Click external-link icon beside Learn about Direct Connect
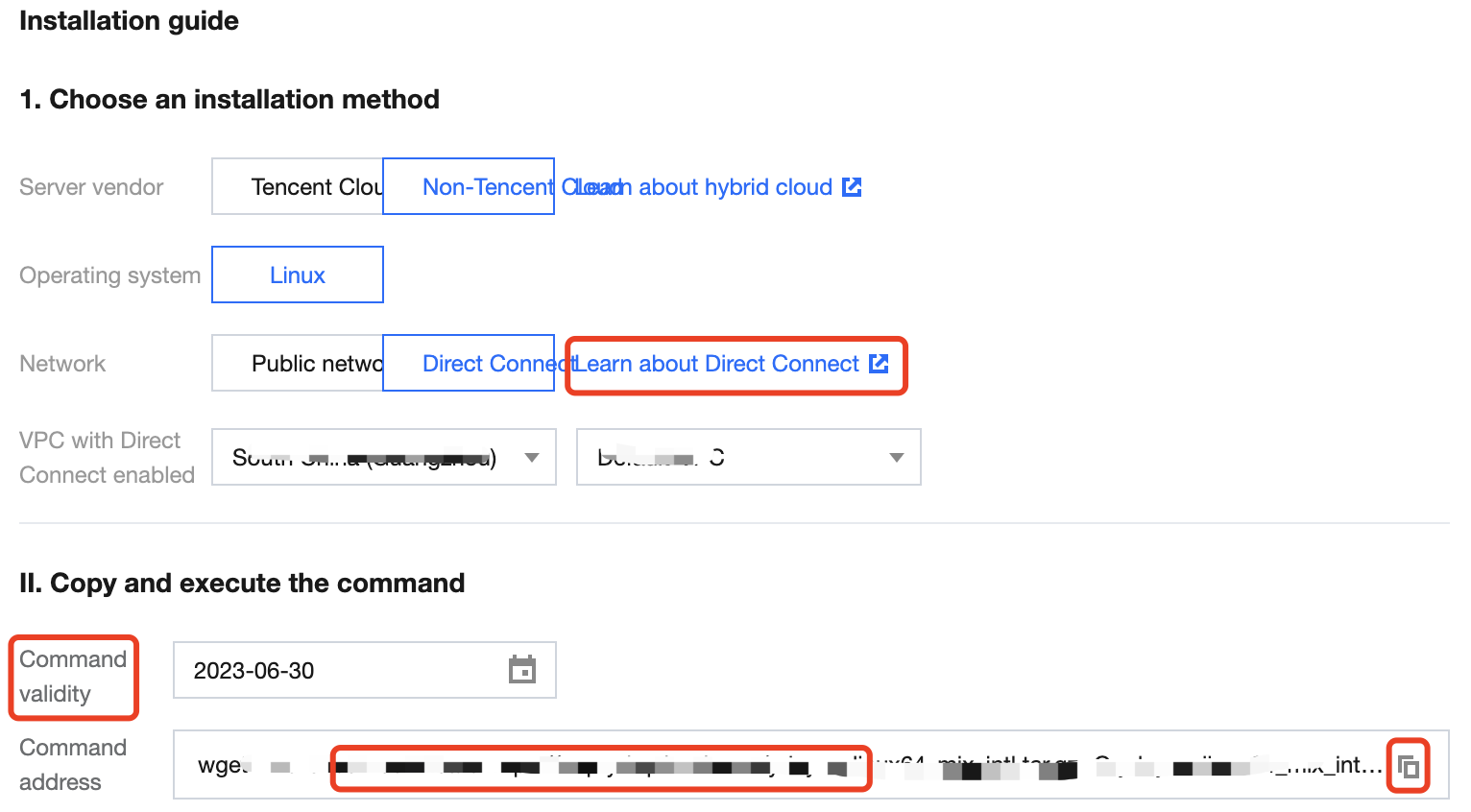This screenshot has height=812, width=1471. coord(879,364)
